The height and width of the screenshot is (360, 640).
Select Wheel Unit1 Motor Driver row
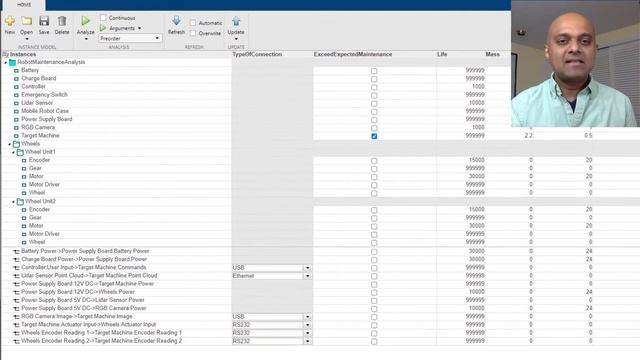[44, 184]
